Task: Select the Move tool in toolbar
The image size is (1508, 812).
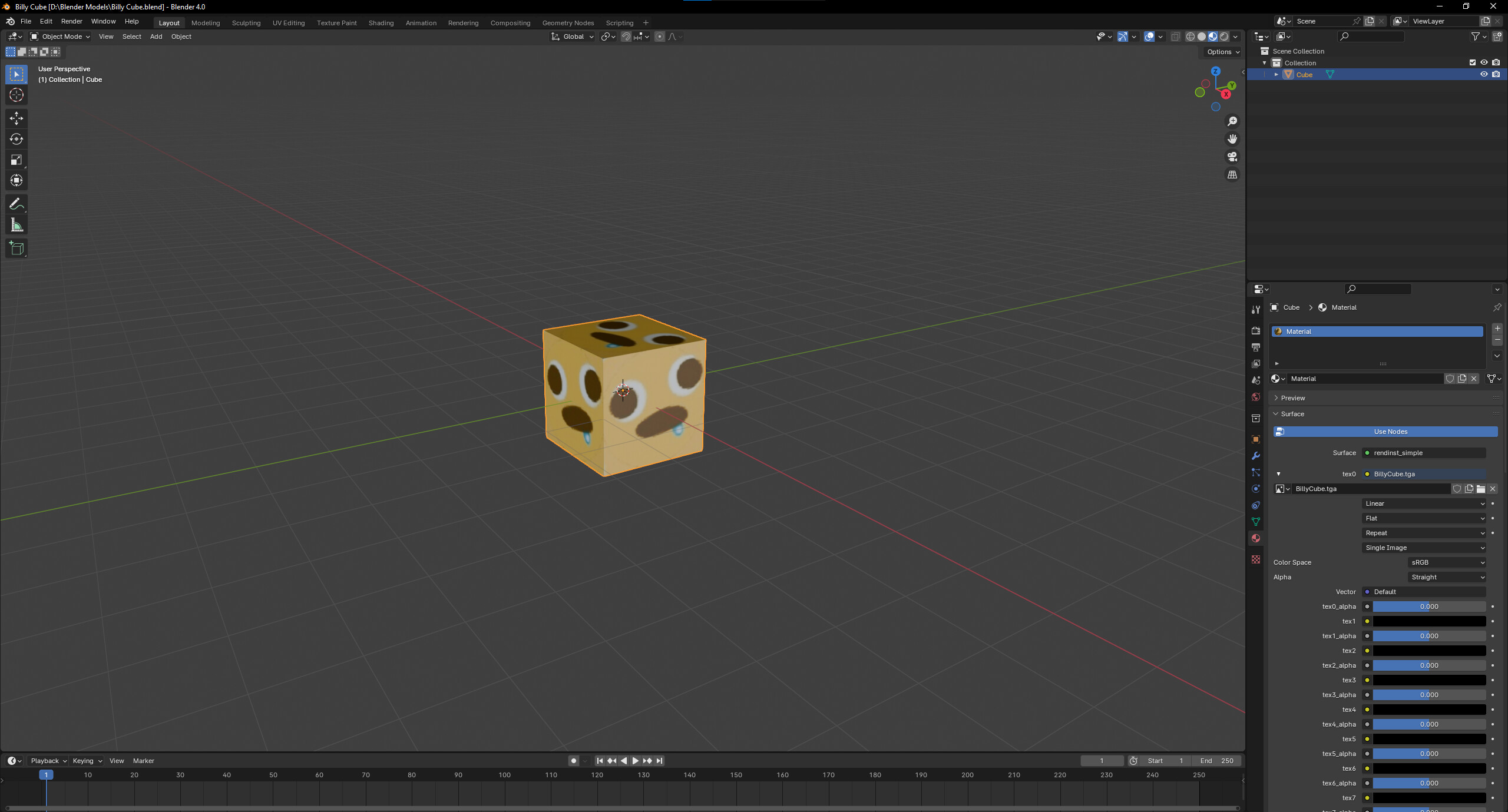Action: (x=16, y=118)
